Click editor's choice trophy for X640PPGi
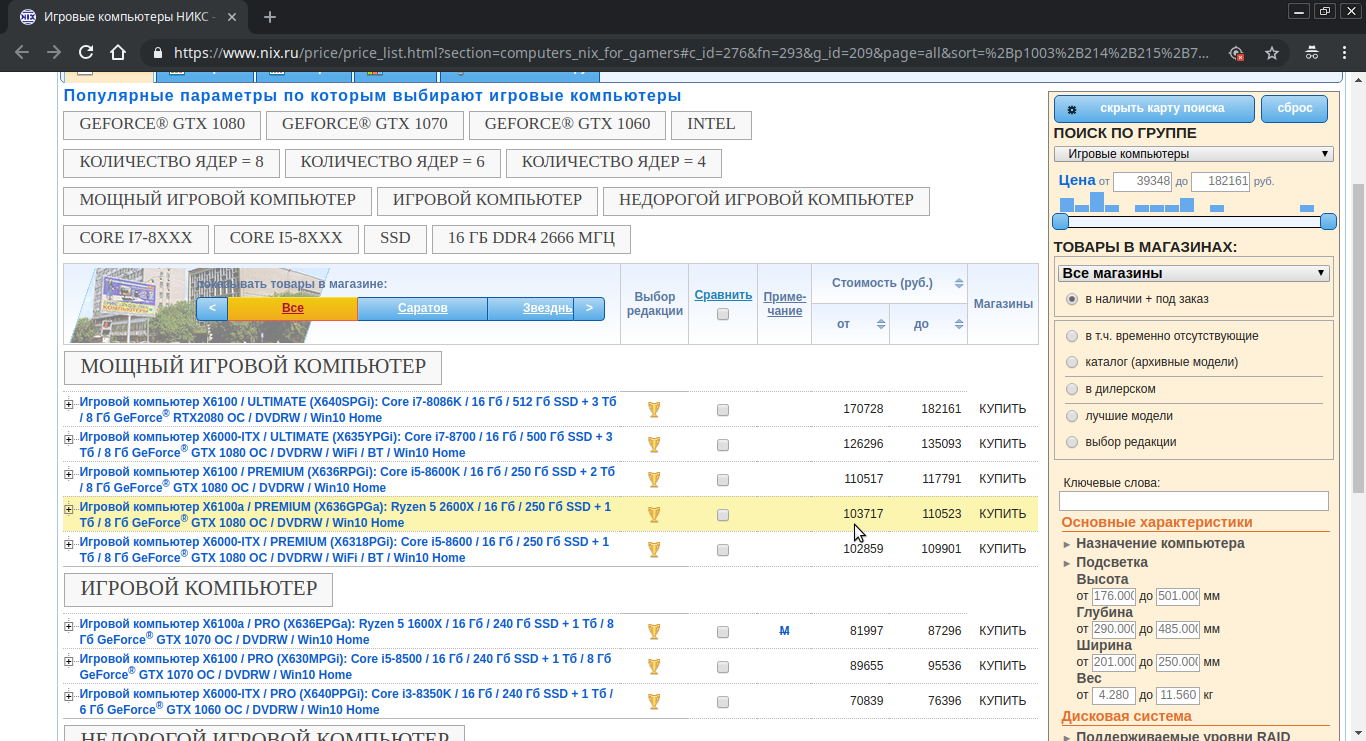The image size is (1366, 741). pos(654,701)
